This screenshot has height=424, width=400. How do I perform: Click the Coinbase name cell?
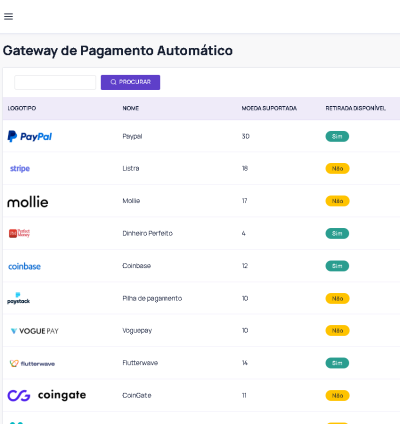pyautogui.click(x=137, y=266)
